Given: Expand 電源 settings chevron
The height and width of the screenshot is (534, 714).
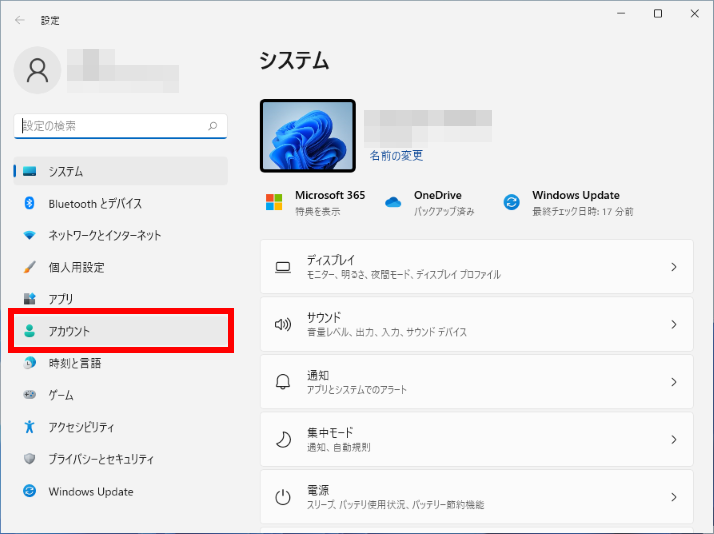Looking at the screenshot, I should pos(674,497).
